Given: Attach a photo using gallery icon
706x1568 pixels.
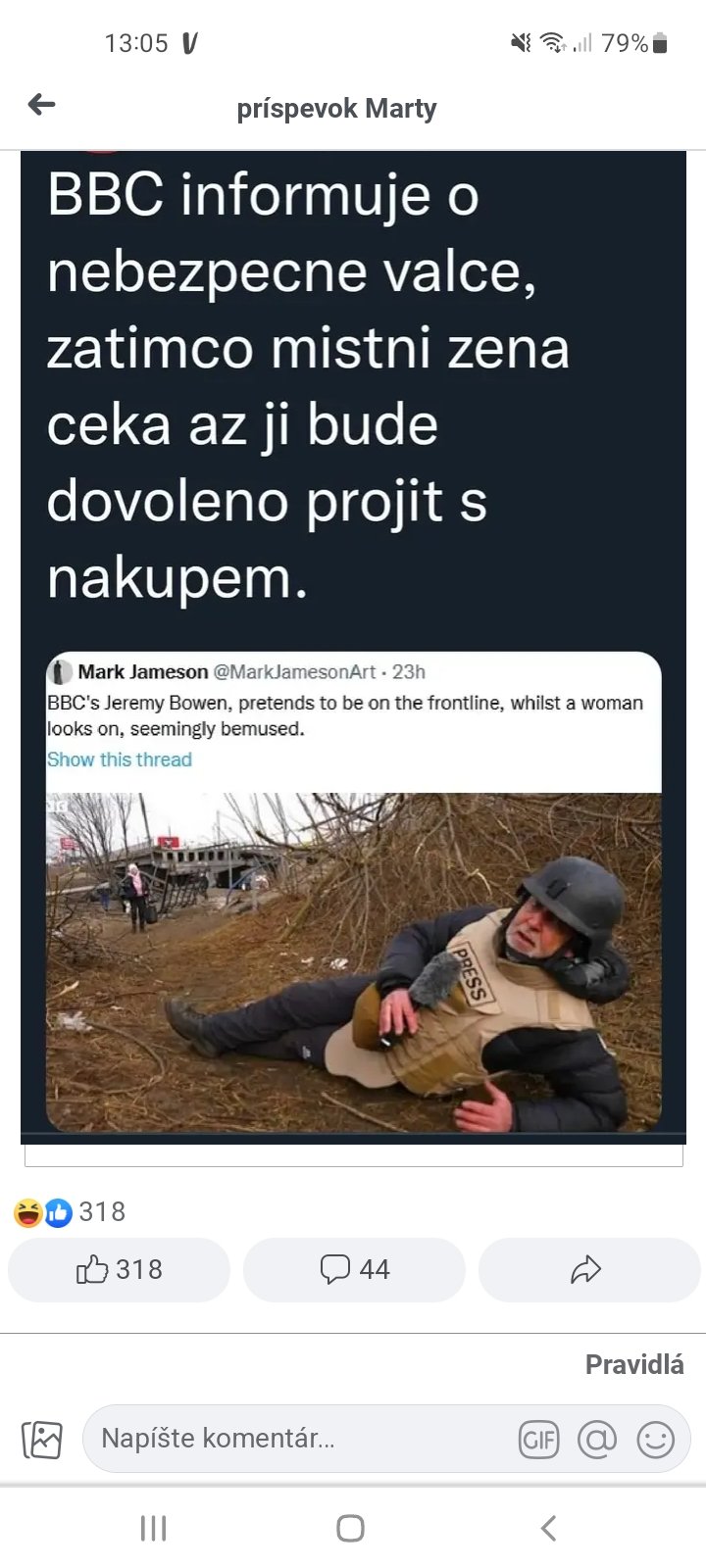Looking at the screenshot, I should click(42, 1440).
